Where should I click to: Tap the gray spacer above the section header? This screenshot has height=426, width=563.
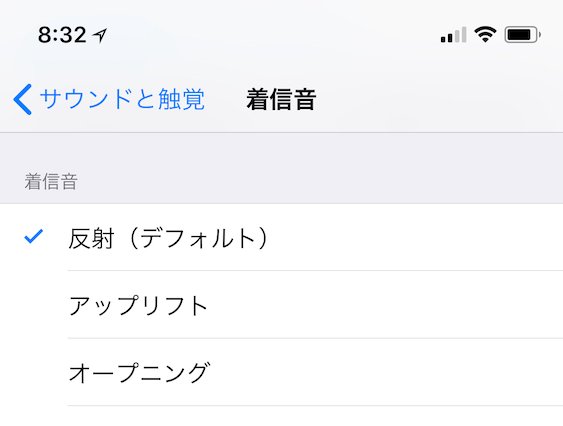tap(282, 148)
